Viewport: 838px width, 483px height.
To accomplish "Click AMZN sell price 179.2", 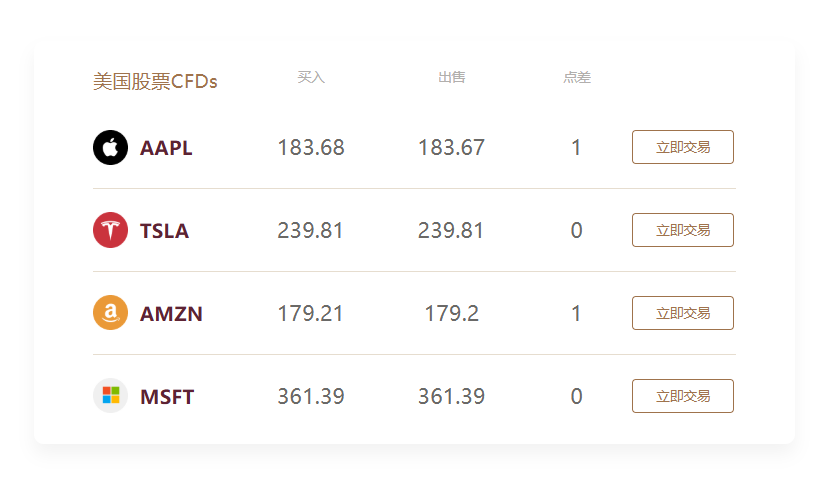I will click(x=451, y=314).
